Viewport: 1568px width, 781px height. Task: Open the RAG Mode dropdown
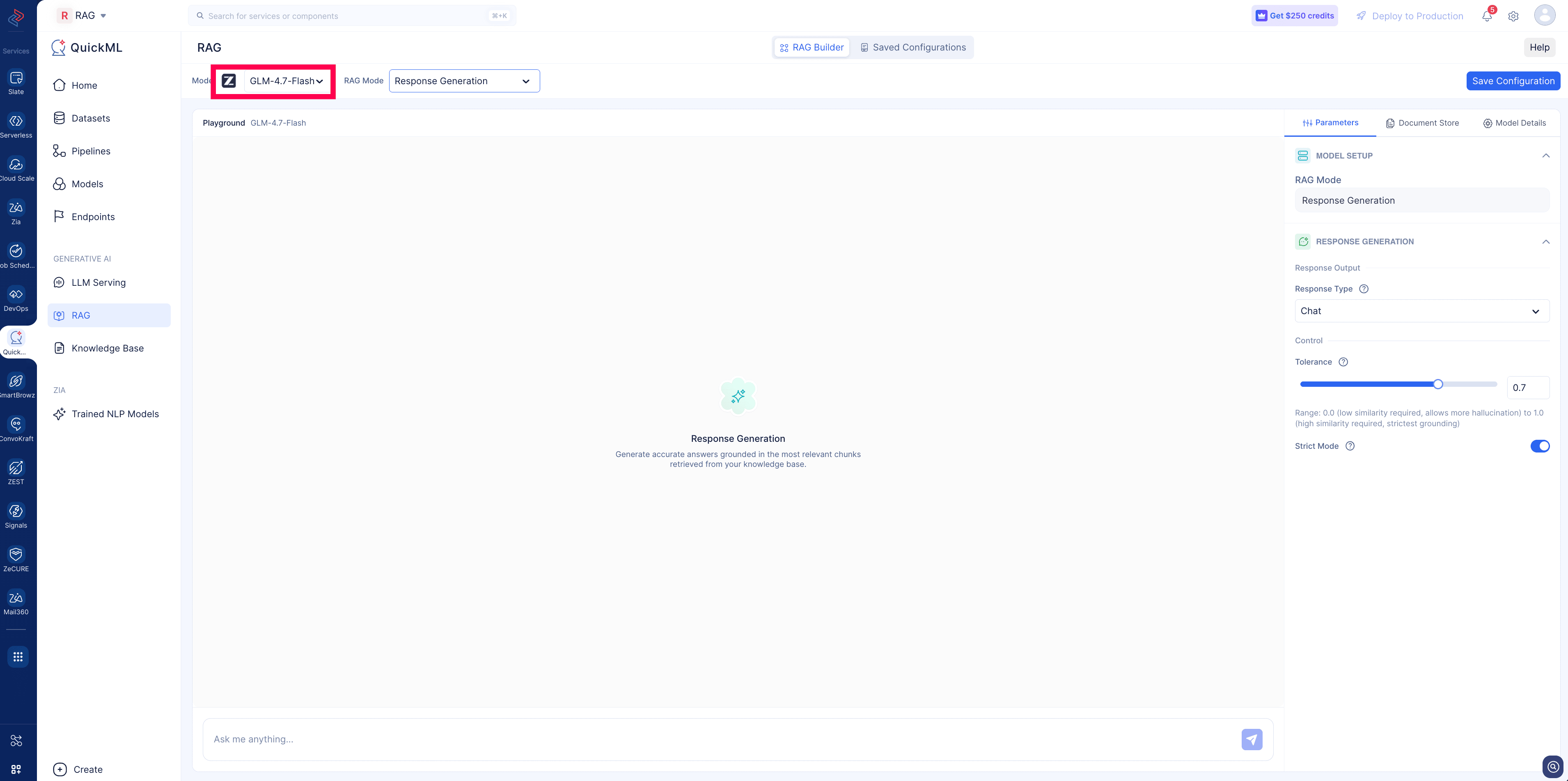tap(464, 81)
